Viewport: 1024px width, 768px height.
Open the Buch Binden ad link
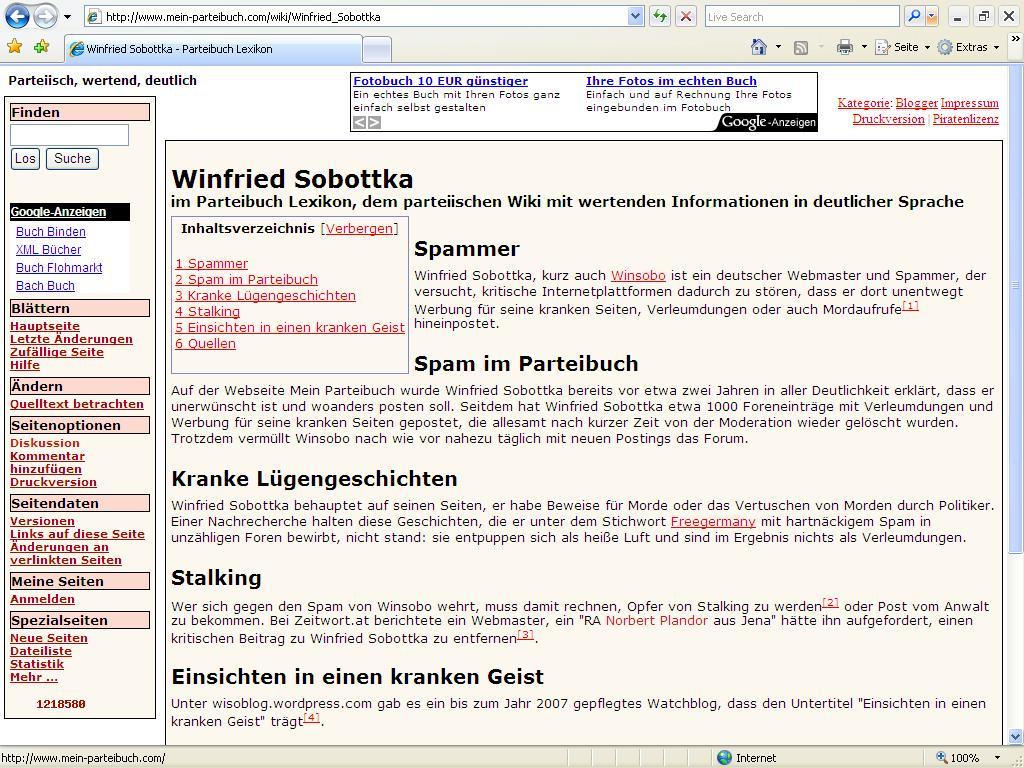[x=51, y=232]
